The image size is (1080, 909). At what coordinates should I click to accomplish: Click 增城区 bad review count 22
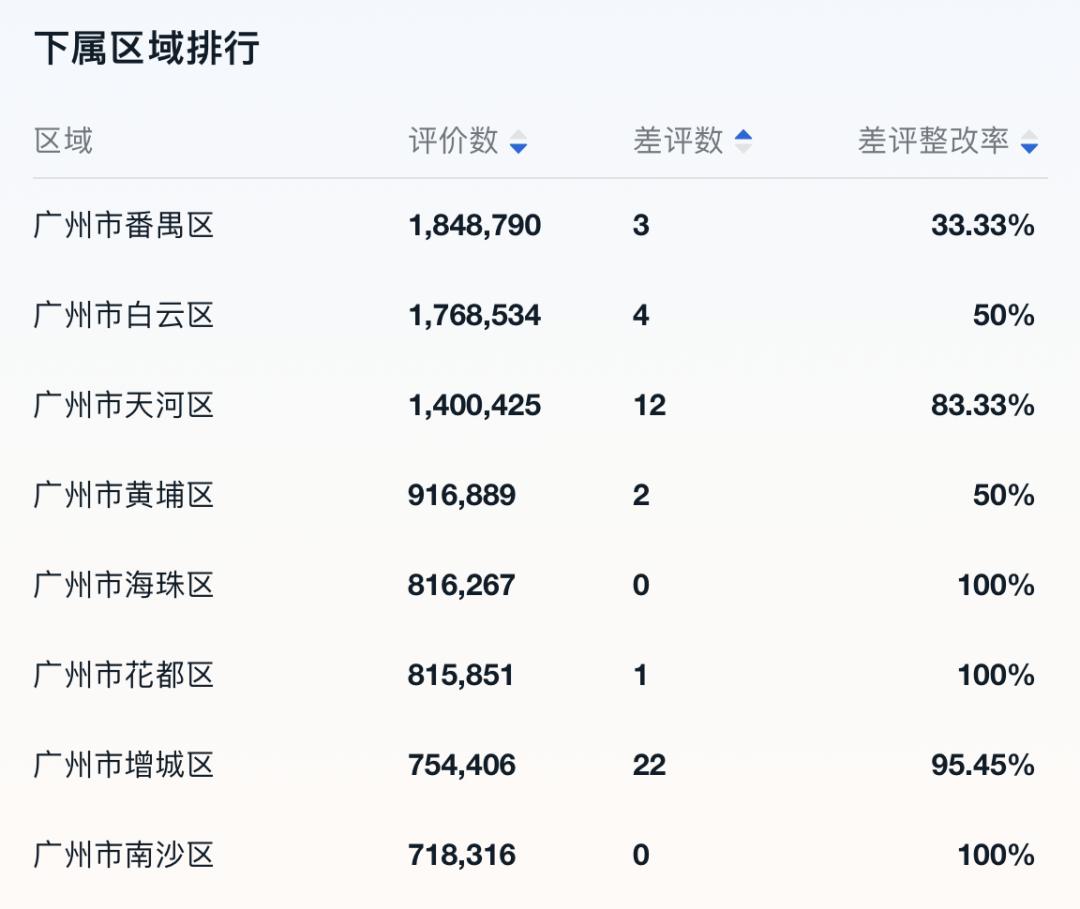click(x=650, y=766)
